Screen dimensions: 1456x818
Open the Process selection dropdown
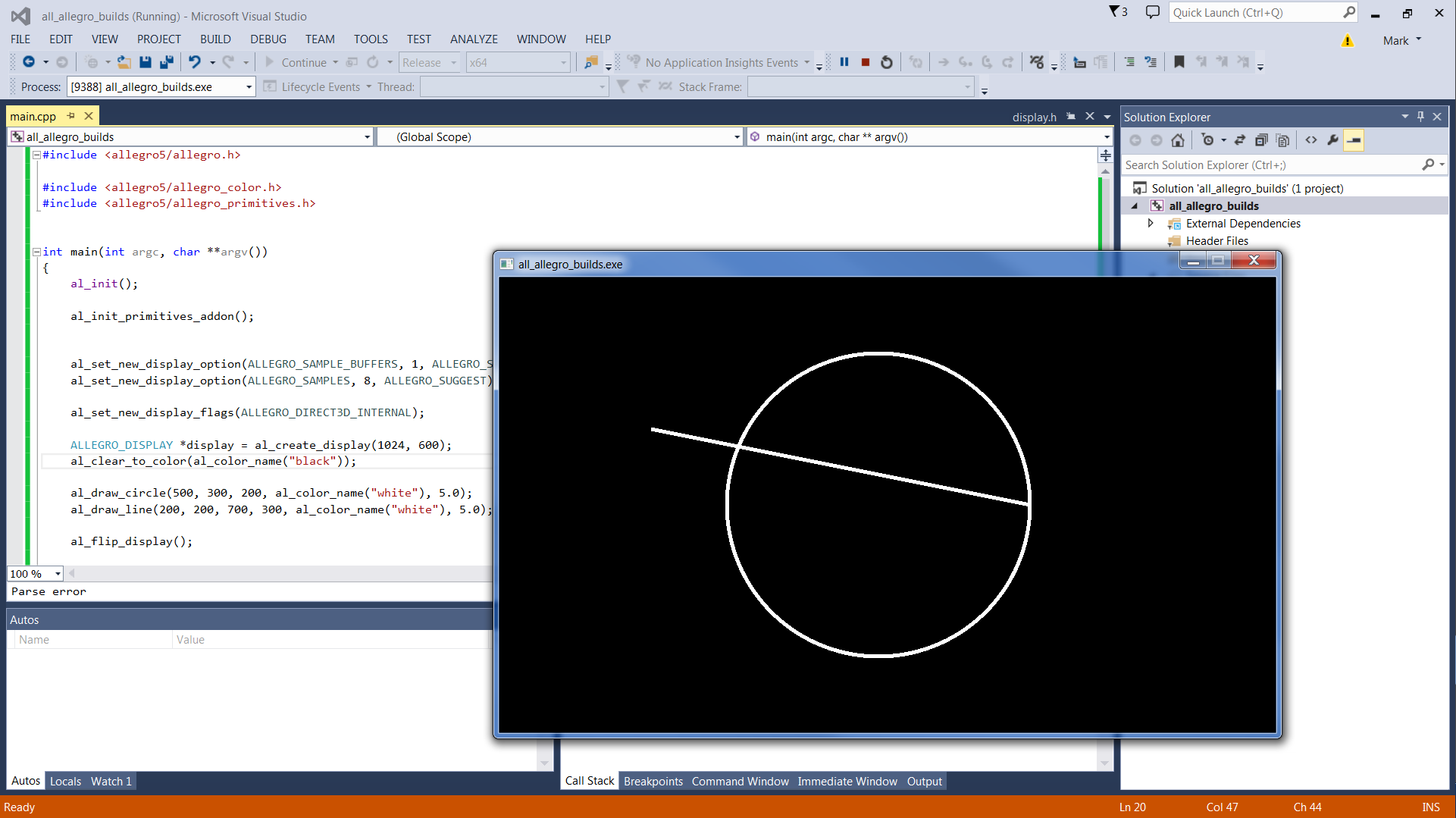point(249,87)
